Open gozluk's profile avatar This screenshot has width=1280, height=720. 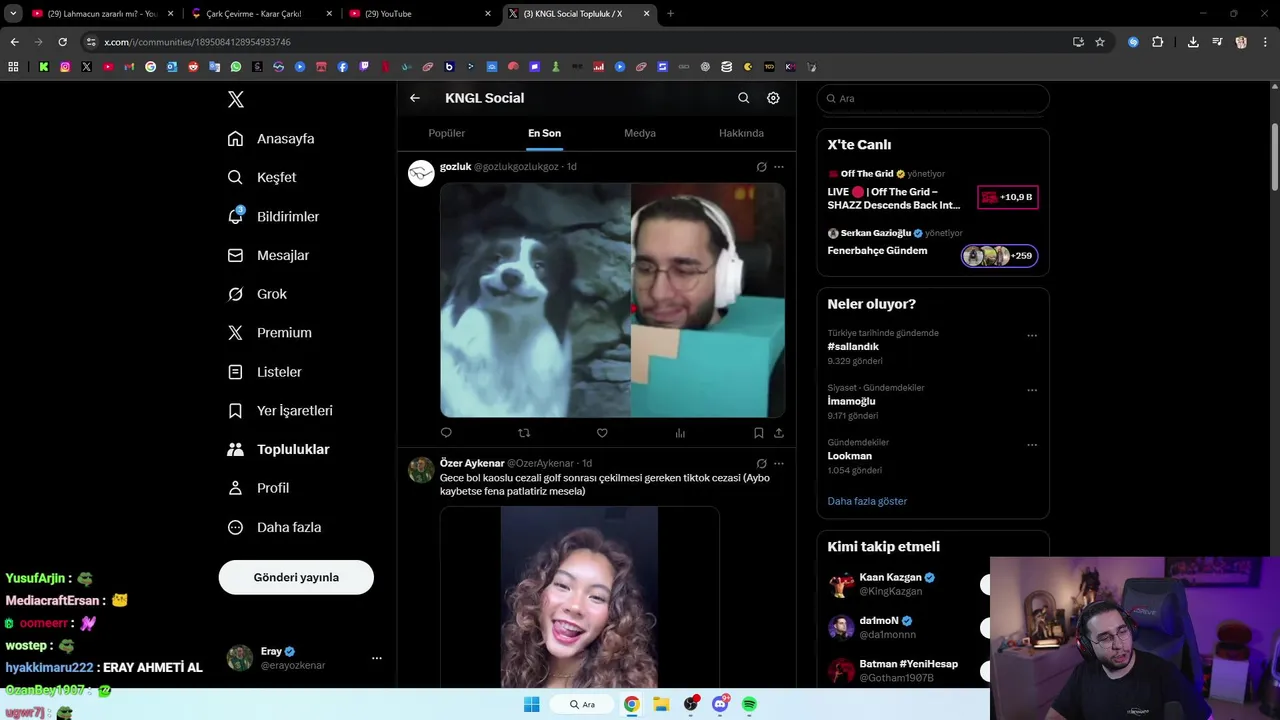point(421,173)
